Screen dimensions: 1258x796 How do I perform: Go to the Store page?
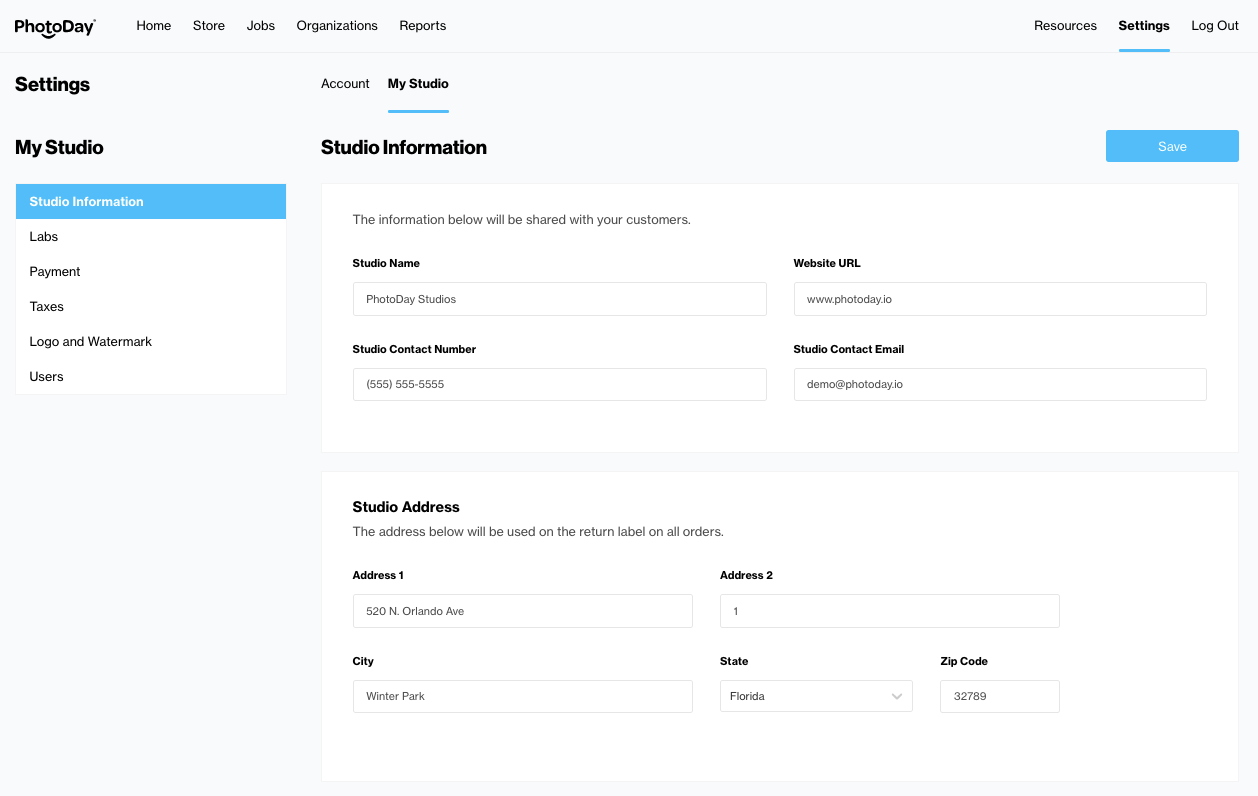tap(209, 26)
